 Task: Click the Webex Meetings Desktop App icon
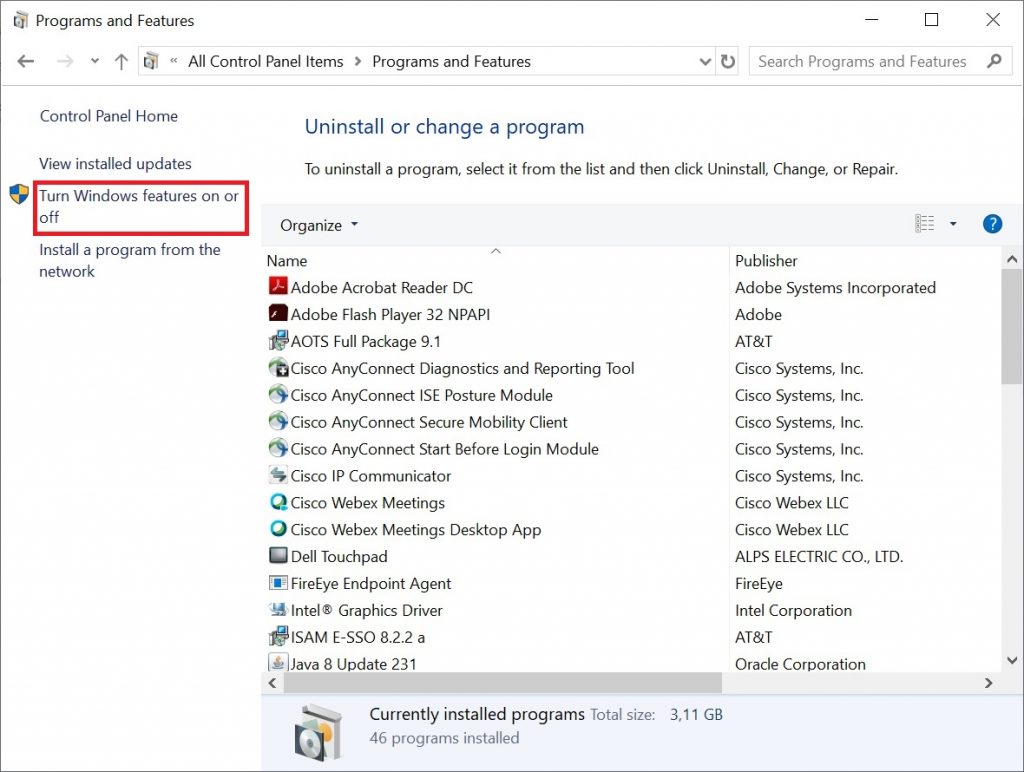(x=278, y=528)
